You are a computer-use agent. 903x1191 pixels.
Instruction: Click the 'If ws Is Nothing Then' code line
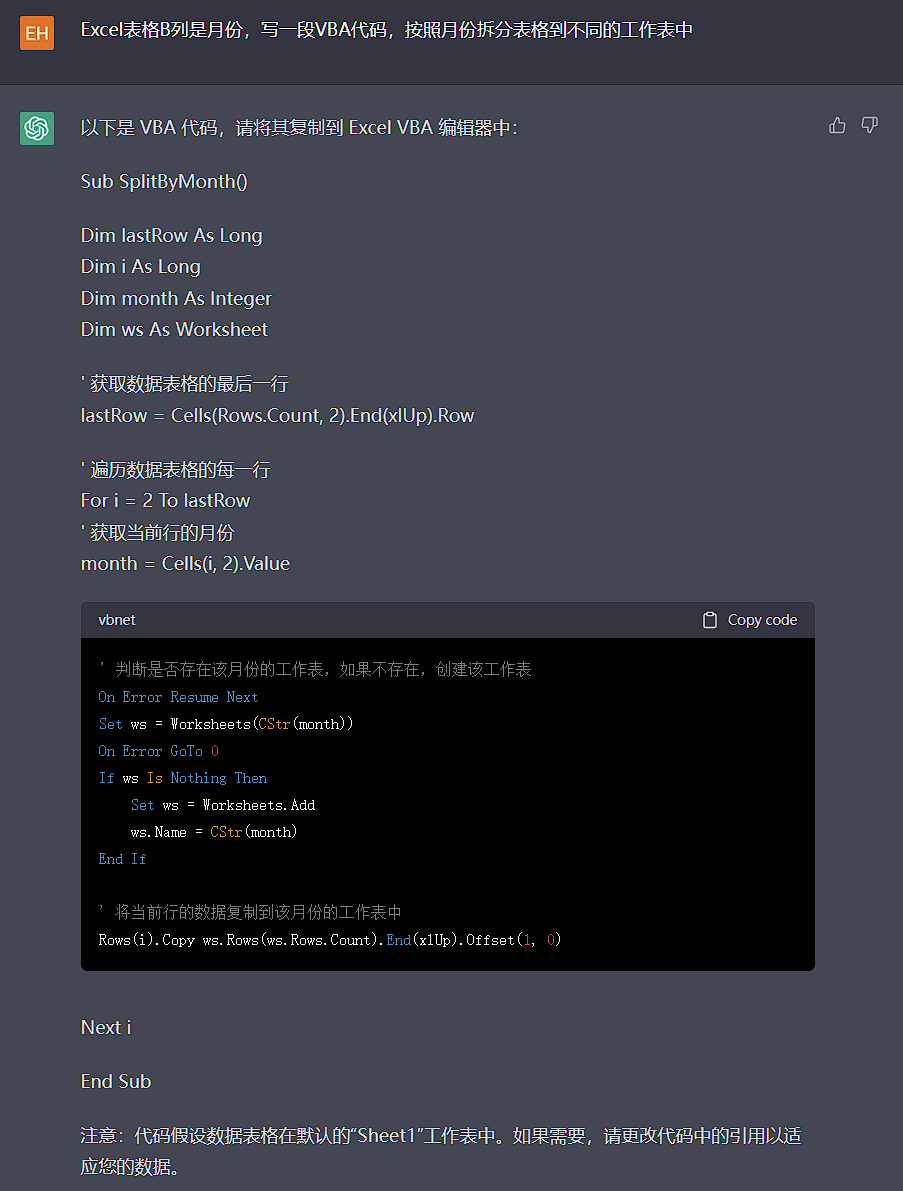tap(183, 778)
